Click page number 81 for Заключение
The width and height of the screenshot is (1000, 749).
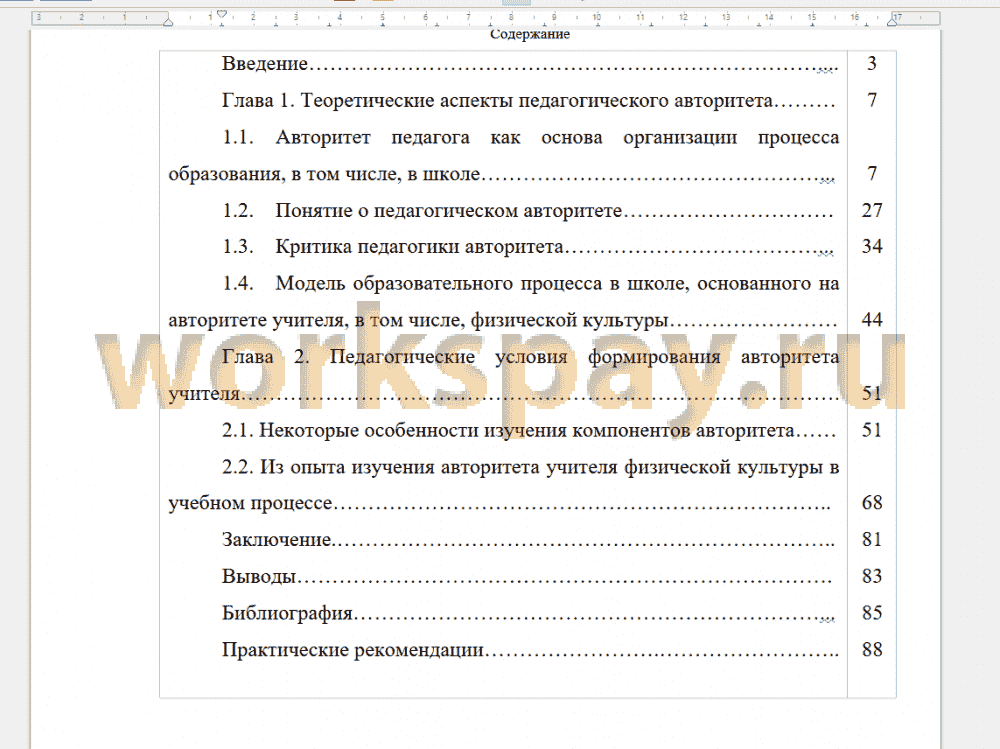tap(872, 540)
